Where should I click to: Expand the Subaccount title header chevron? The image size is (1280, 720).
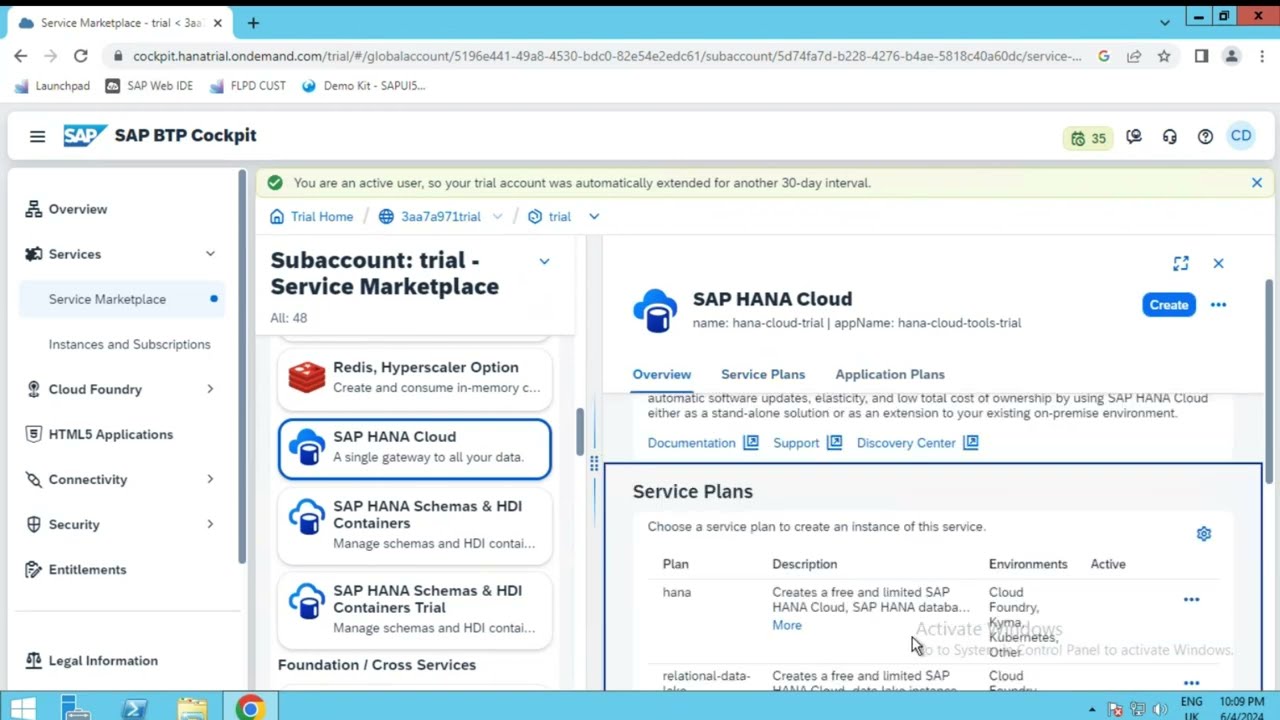[x=544, y=261]
